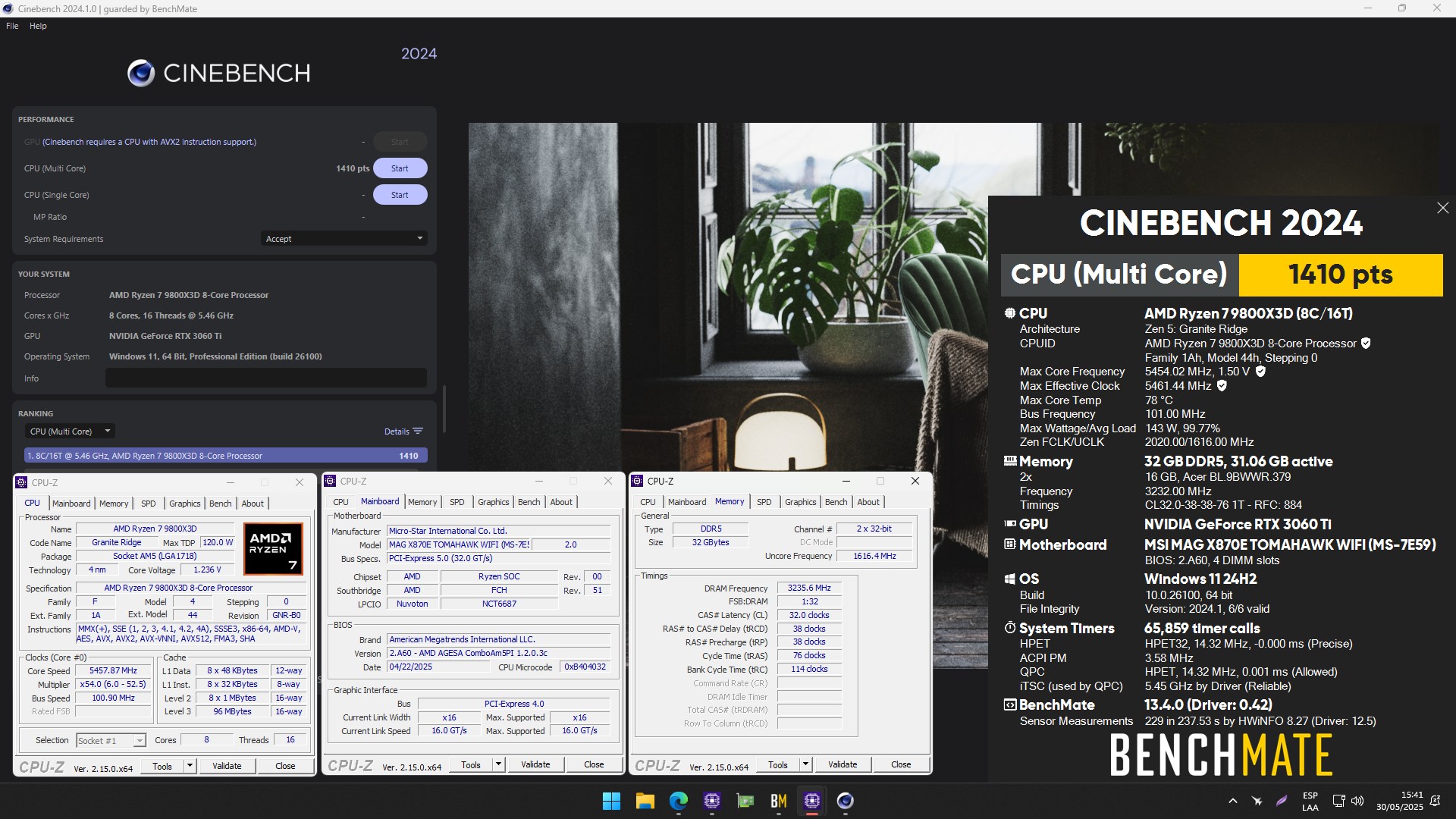Click the AMD Ryzen 7 logo in CPU-Z

273,549
